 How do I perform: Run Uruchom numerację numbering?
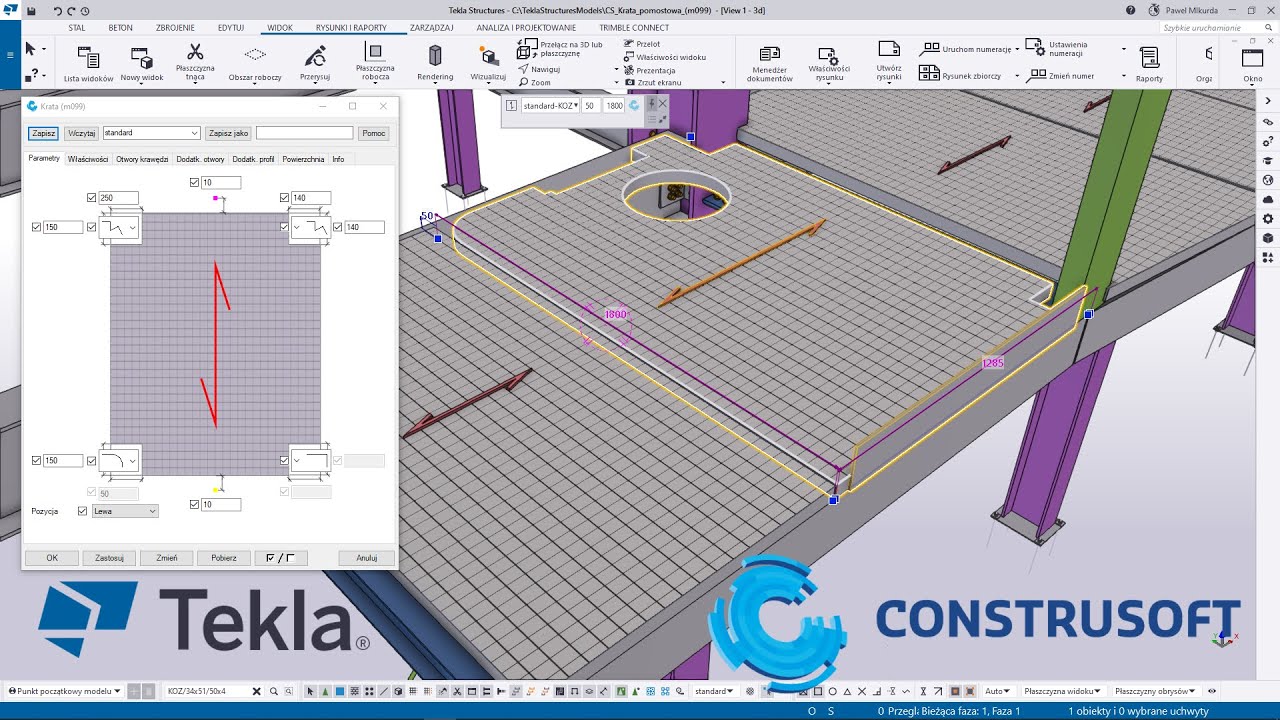click(966, 49)
